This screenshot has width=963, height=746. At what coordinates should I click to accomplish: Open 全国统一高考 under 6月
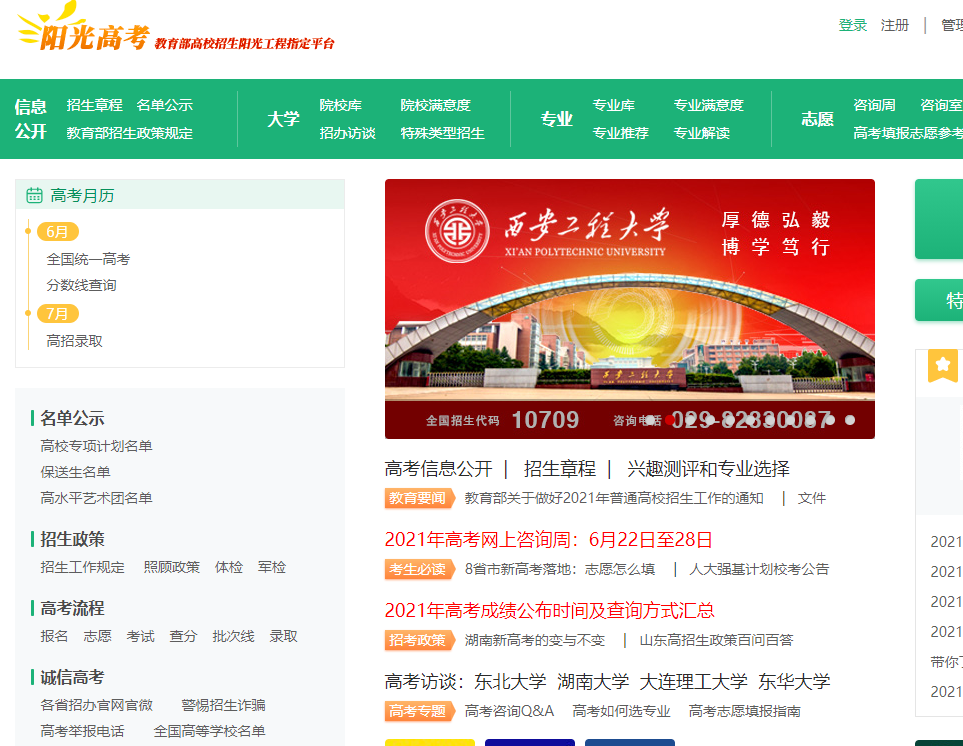[88, 259]
